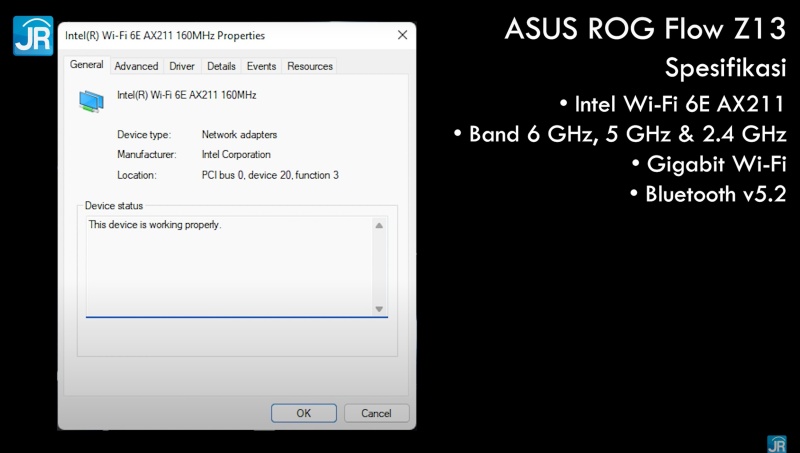This screenshot has height=453, width=800.
Task: Confirm with the OK button
Action: (304, 413)
